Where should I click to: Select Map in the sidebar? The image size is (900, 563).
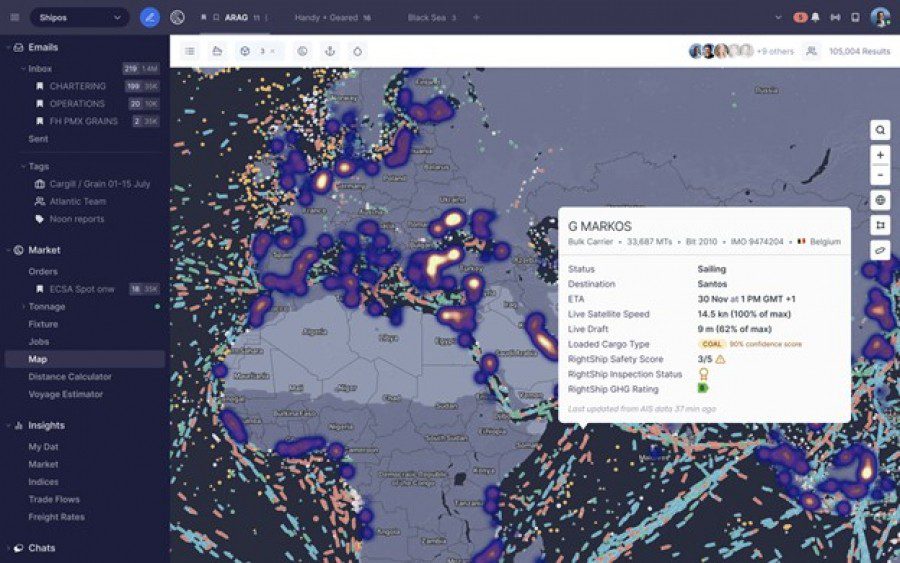point(84,359)
